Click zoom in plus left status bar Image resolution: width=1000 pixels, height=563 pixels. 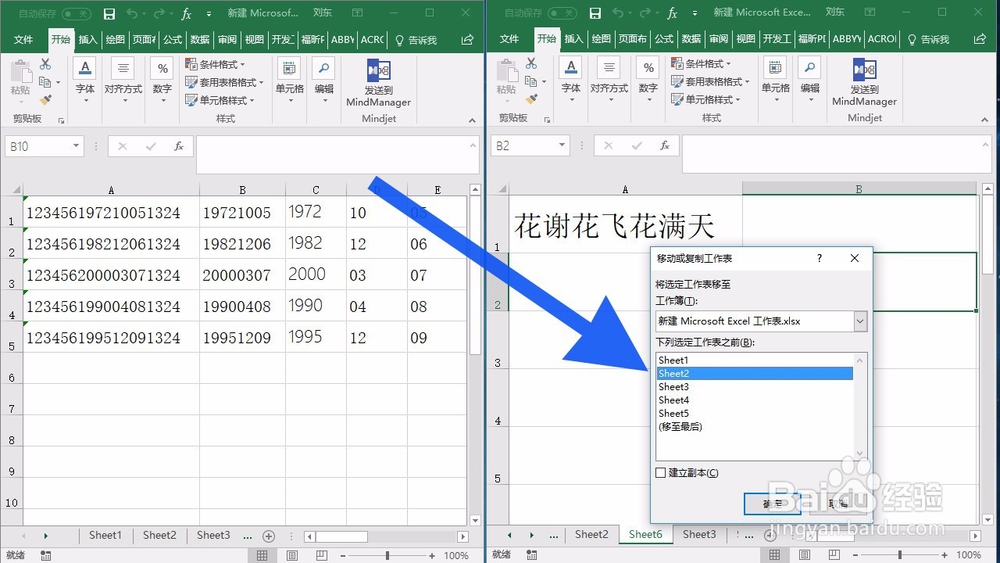click(432, 556)
